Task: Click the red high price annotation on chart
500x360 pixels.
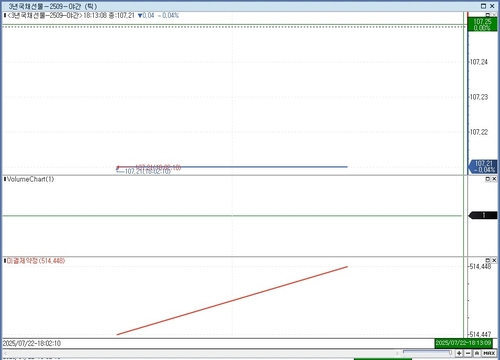Action: click(158, 167)
